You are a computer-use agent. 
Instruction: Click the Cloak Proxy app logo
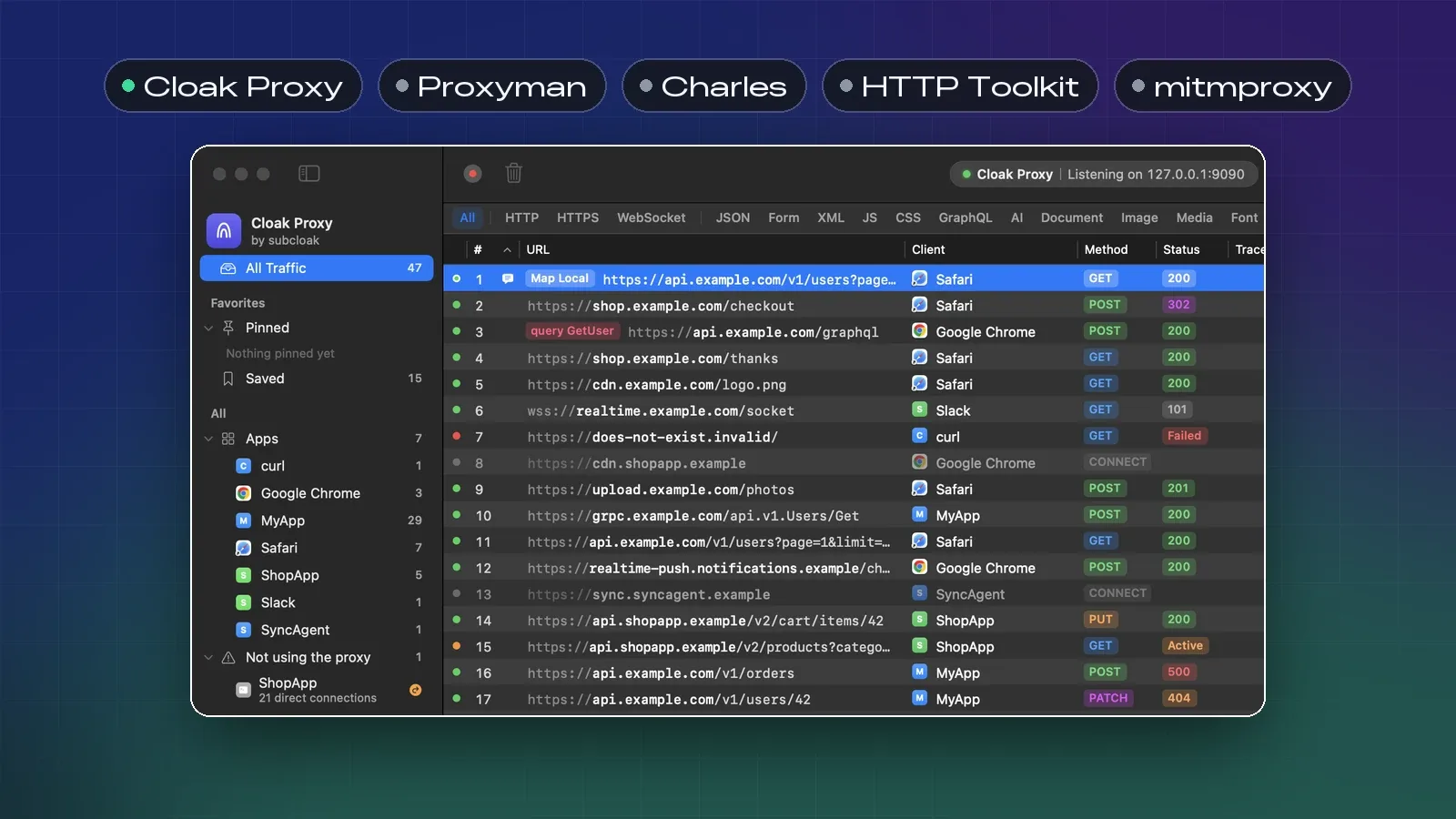[224, 231]
